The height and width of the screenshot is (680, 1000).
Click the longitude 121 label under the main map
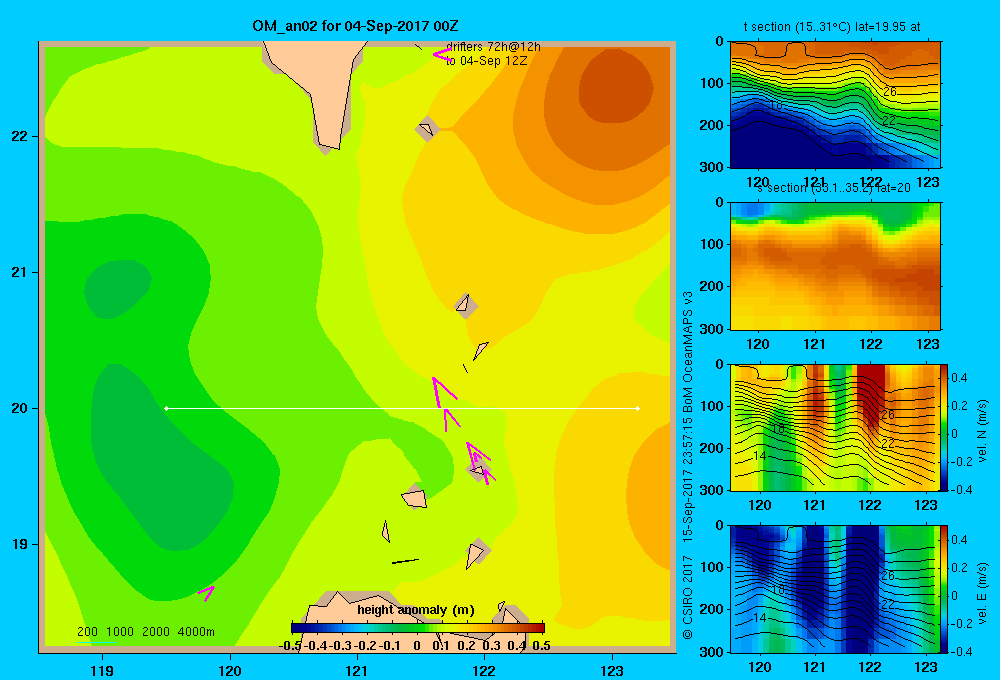pos(357,670)
